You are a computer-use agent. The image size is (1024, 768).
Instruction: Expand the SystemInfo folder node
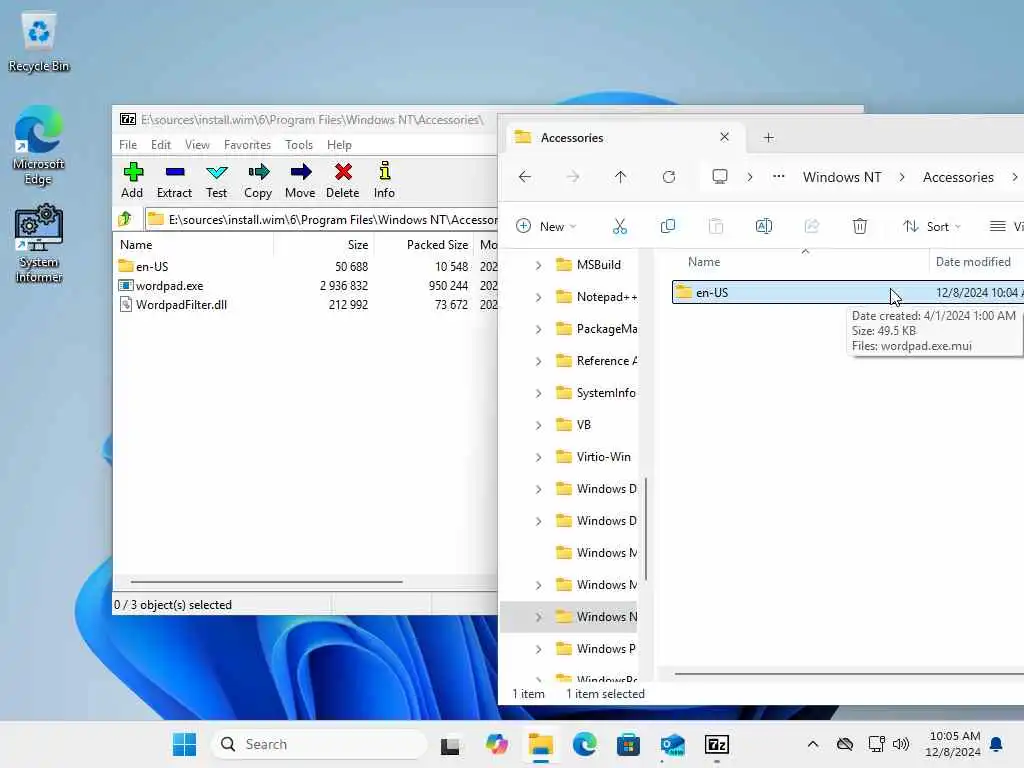pos(538,393)
